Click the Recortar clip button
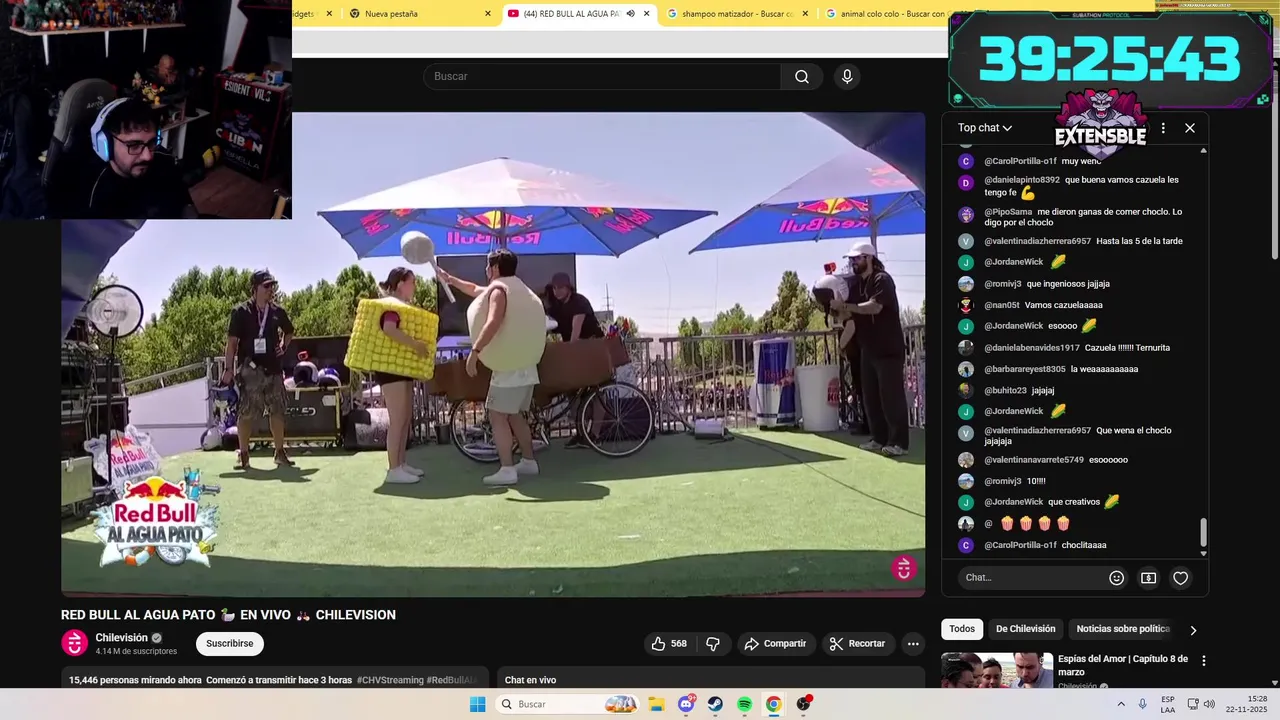The height and width of the screenshot is (720, 1280). pyautogui.click(x=858, y=644)
